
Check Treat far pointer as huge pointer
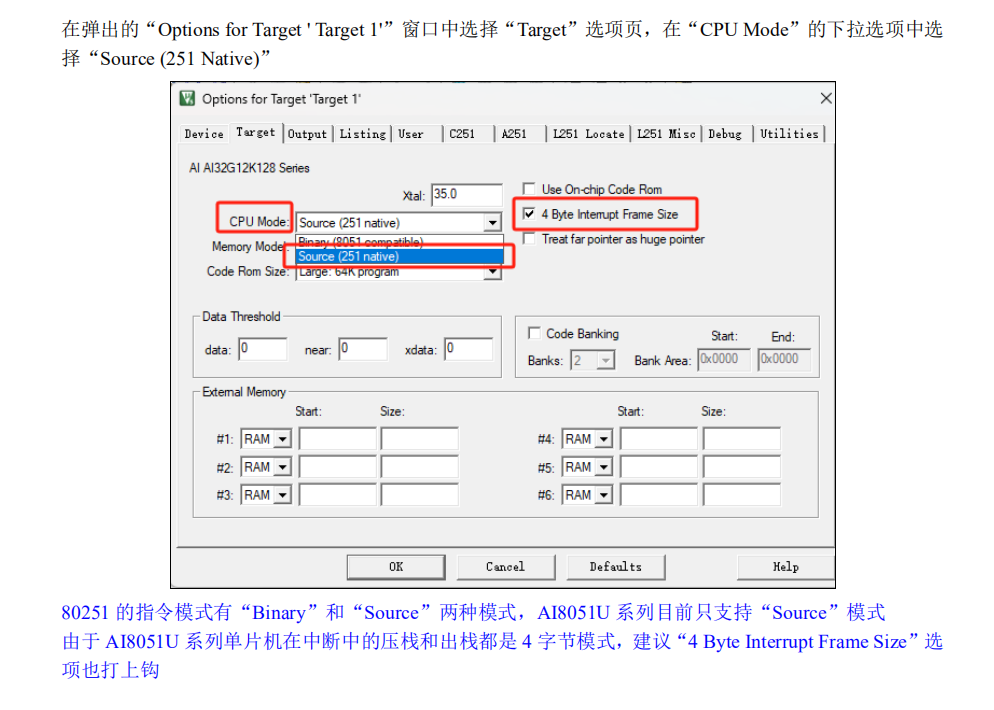tap(529, 239)
